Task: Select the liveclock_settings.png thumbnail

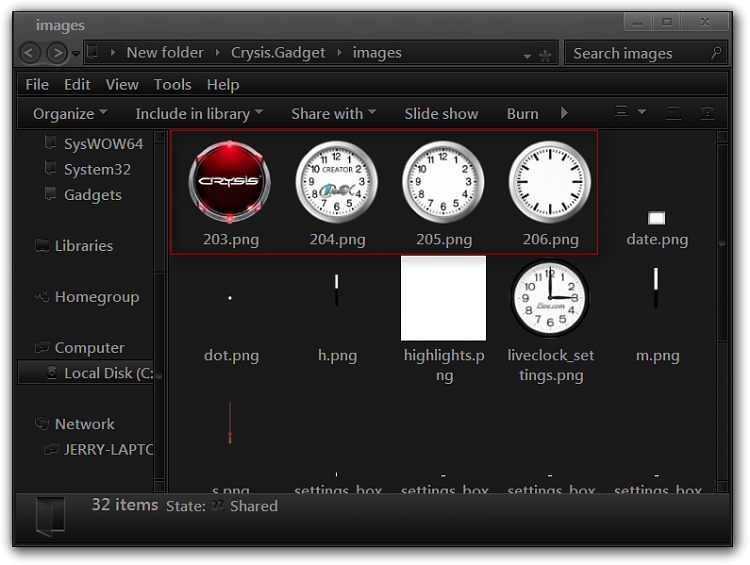Action: click(x=550, y=298)
